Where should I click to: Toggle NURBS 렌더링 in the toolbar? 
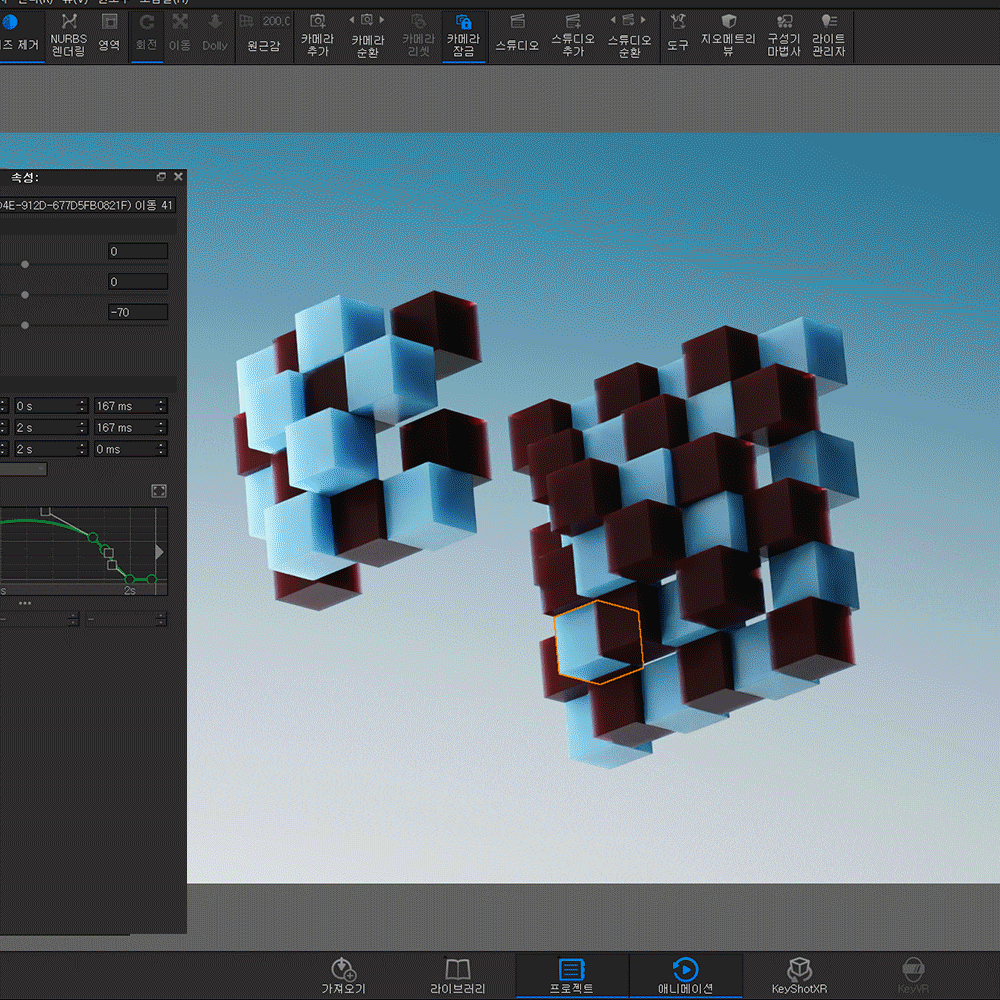68,36
